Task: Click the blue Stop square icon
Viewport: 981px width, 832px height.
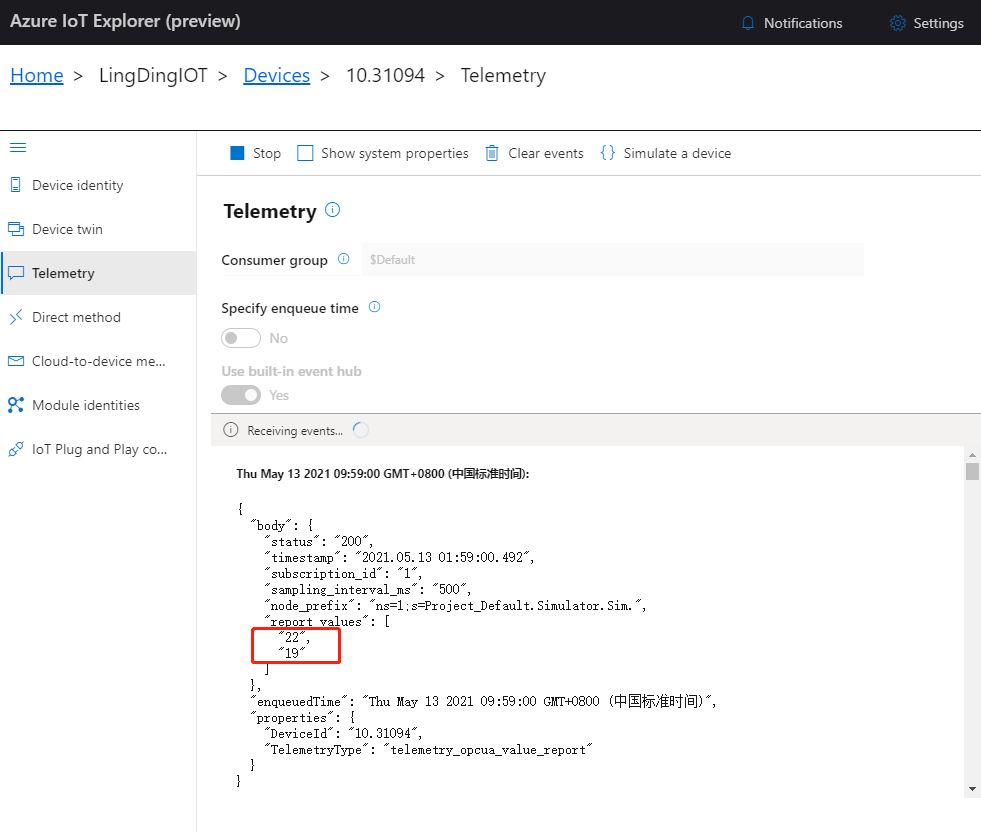Action: click(237, 153)
